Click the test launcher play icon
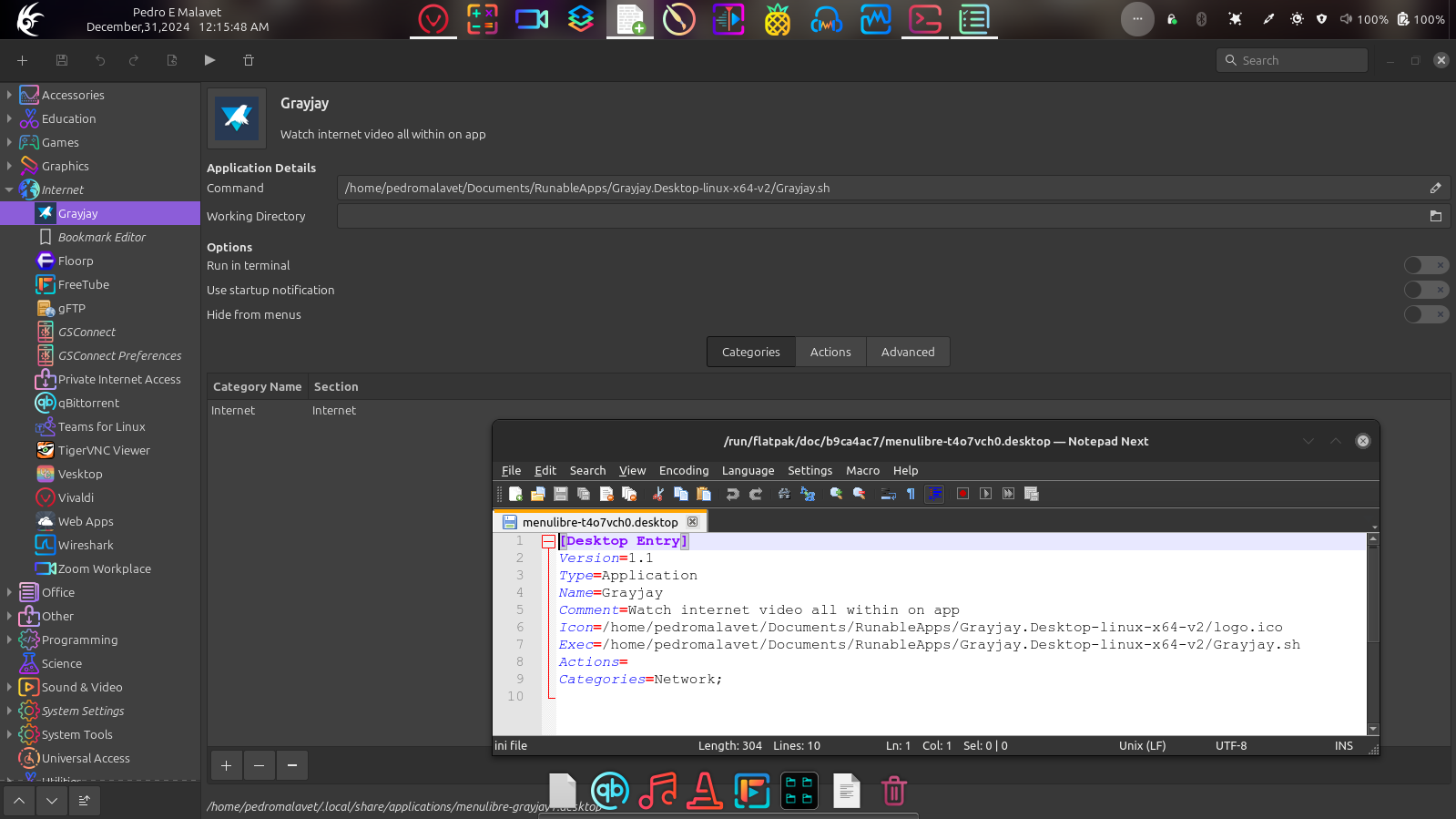Screen dimensions: 1456x819 (209, 60)
